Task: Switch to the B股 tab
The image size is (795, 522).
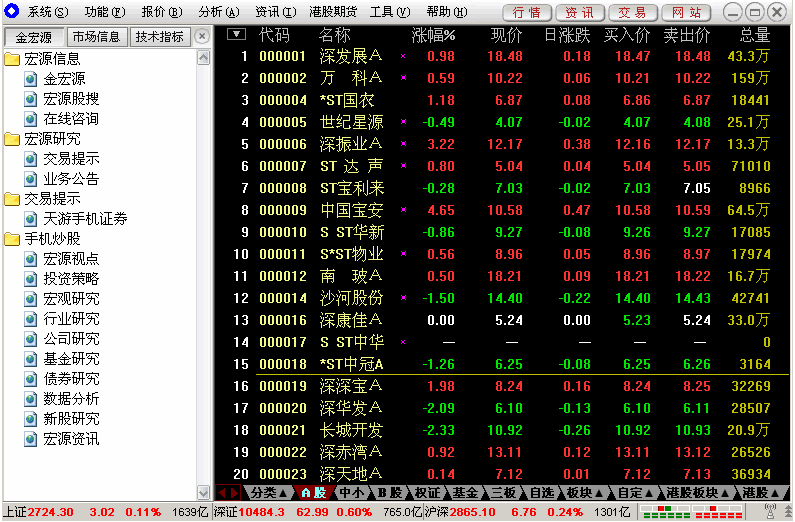Action: tap(390, 492)
